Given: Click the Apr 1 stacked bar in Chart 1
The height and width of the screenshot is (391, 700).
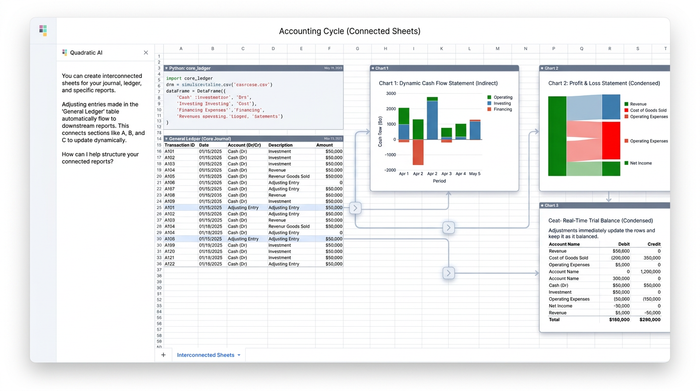Looking at the screenshot, I should [404, 125].
